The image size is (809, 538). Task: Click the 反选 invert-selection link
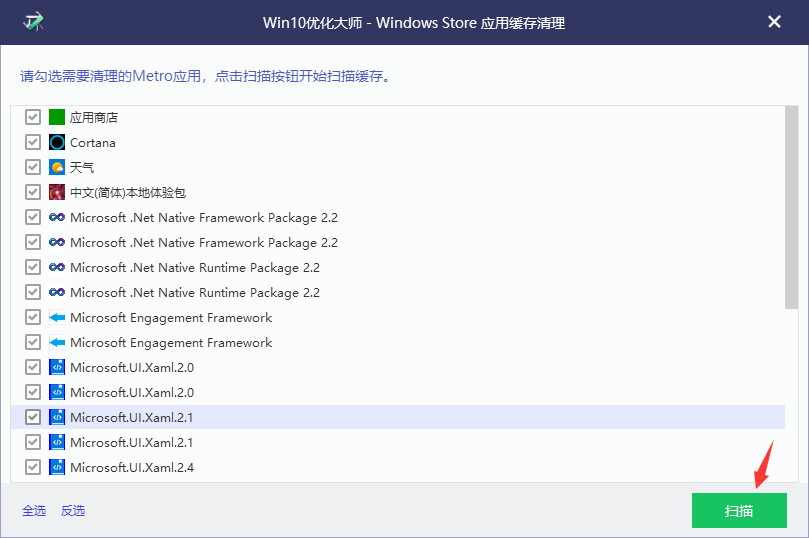[73, 511]
